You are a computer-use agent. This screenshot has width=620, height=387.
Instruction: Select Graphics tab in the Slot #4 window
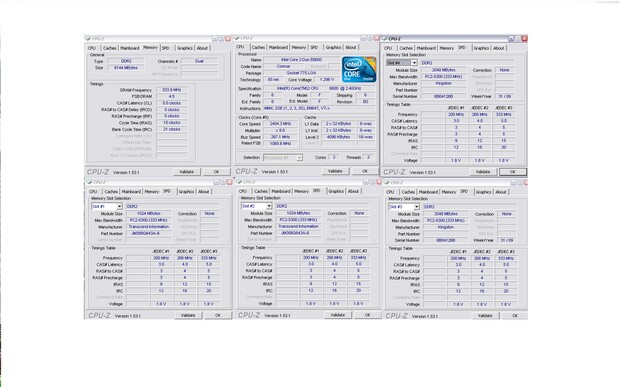(x=481, y=48)
